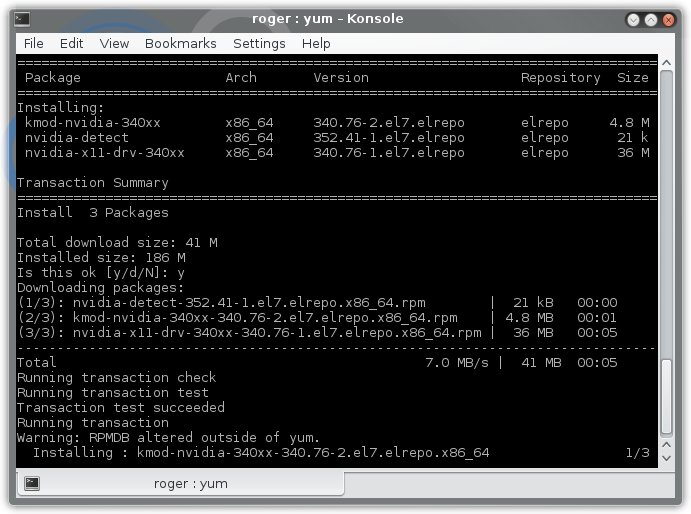Open the Edit menu
Screen dimensions: 691x514
click(71, 44)
